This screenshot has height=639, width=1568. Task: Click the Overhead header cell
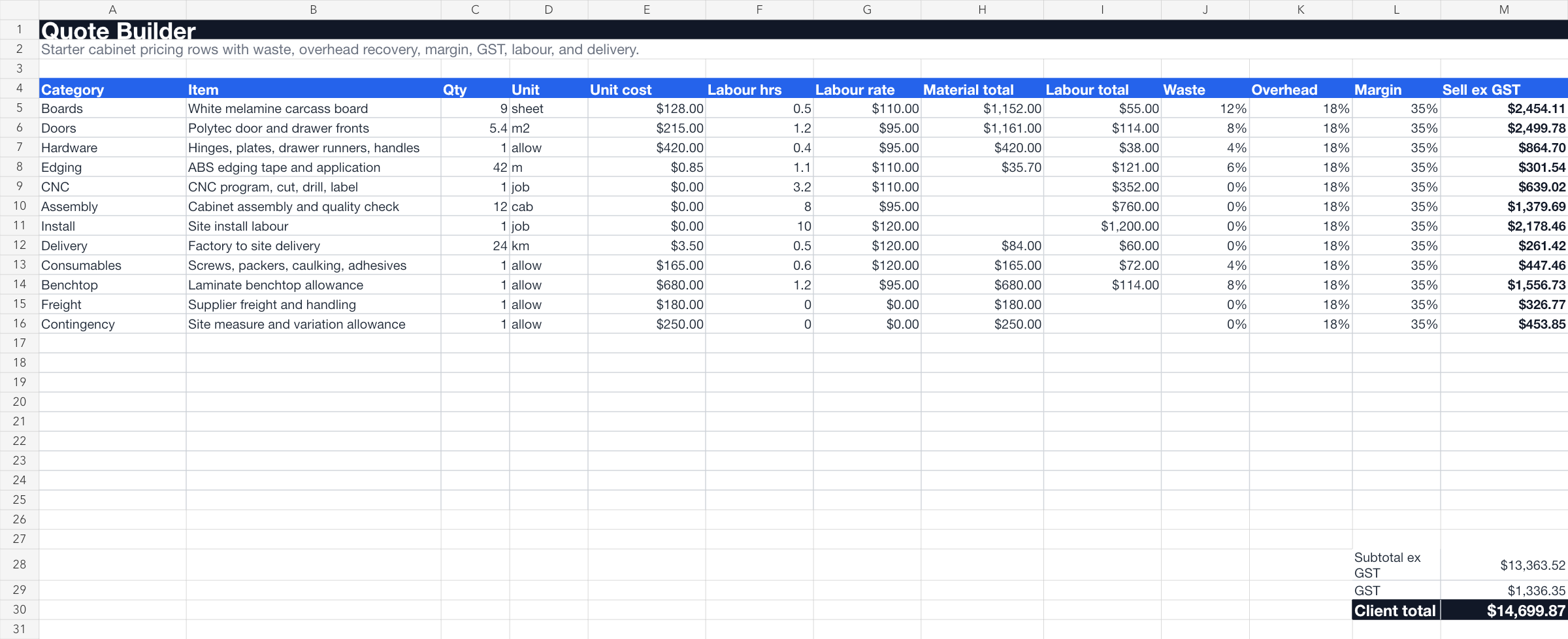click(1301, 89)
